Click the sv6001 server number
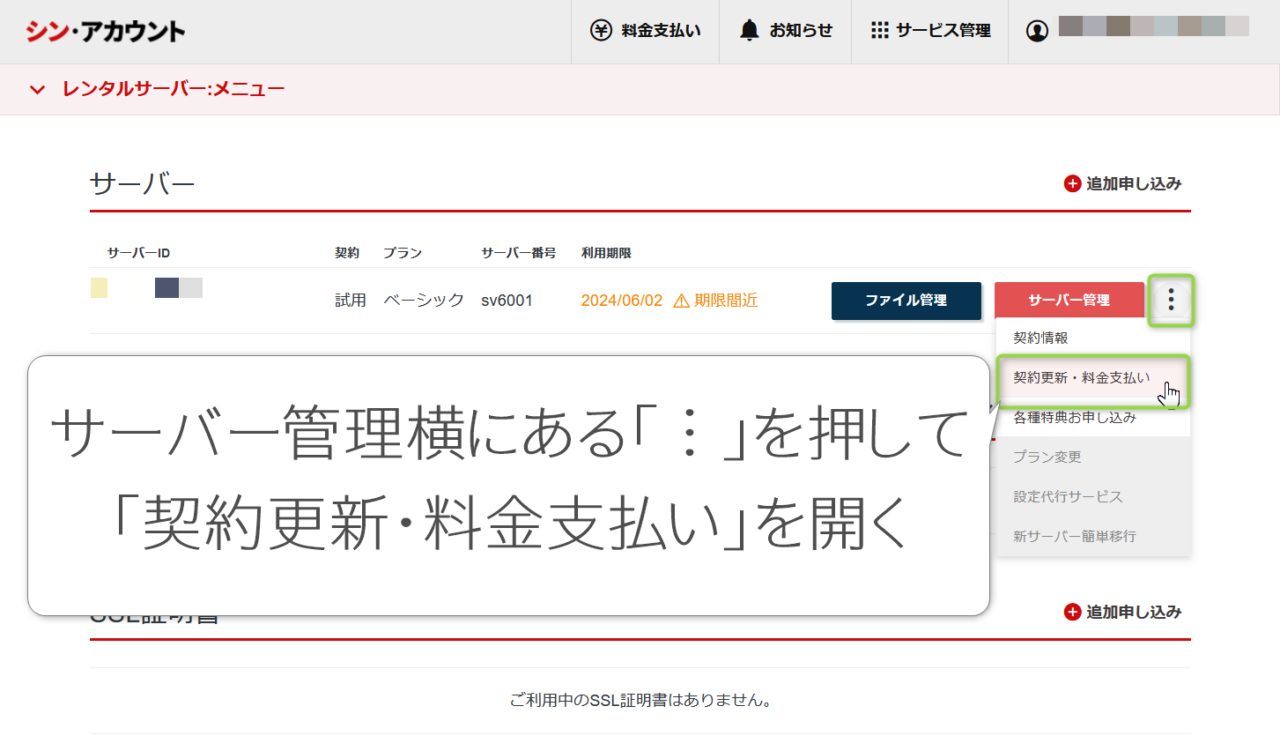1280x751 pixels. click(507, 300)
